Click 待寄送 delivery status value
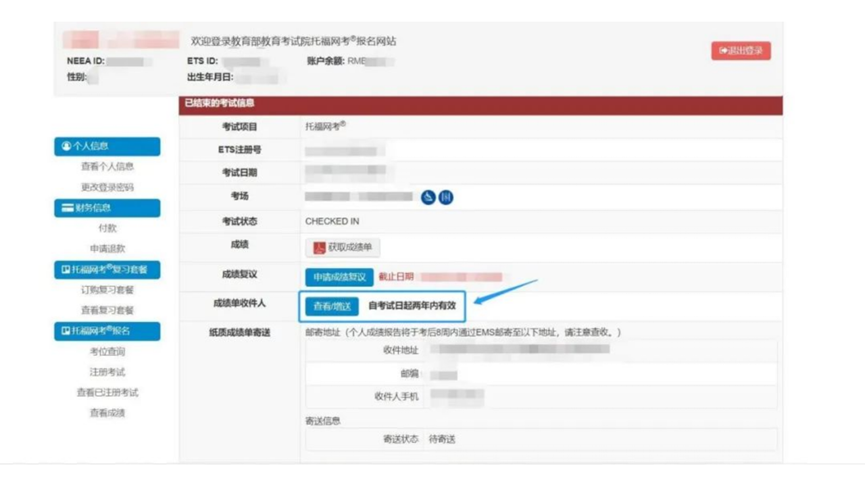Screen dimensions: 865x484 pyautogui.click(x=442, y=439)
